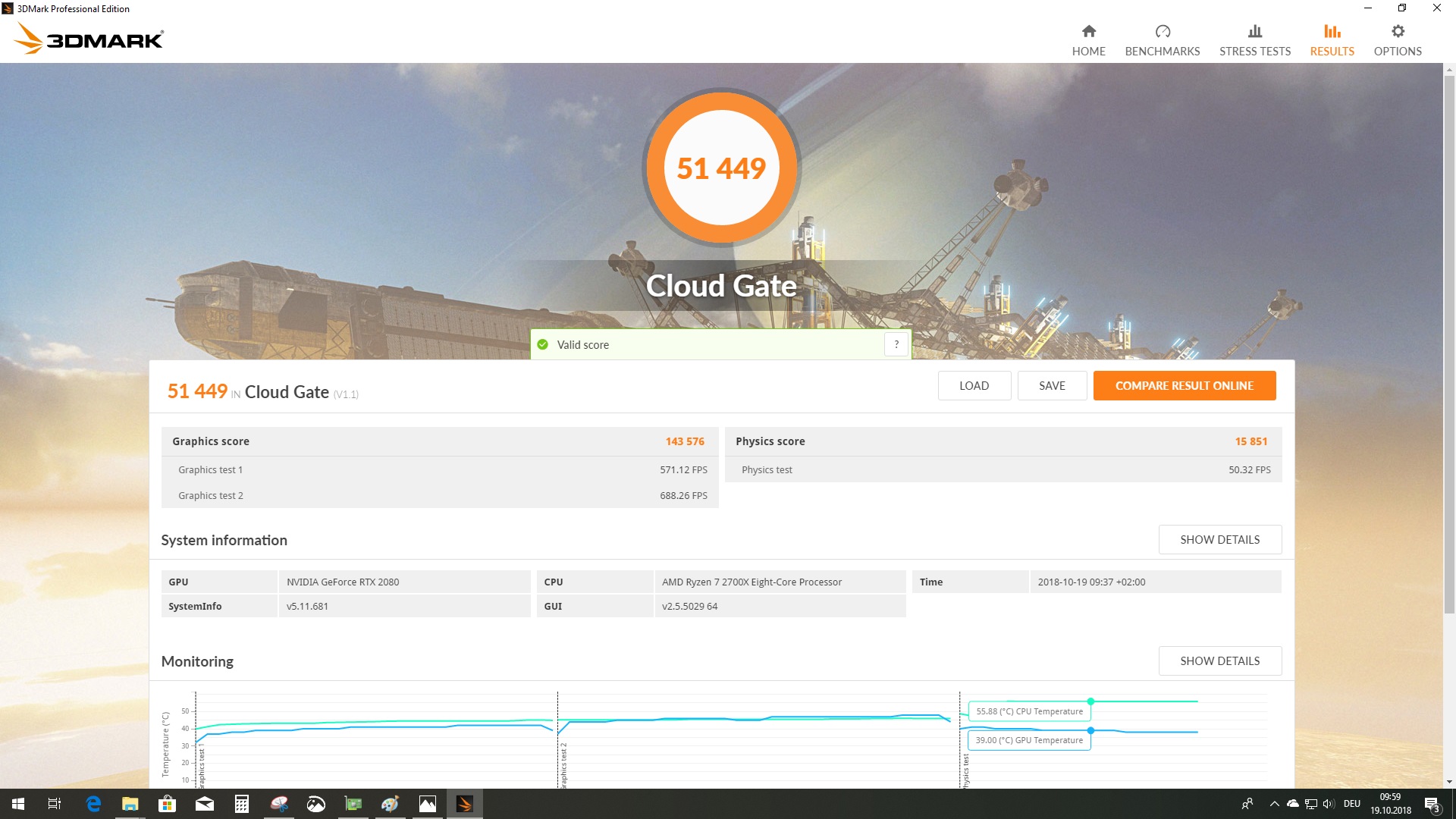Click Compare Result Online button
Screen dimensions: 1456x819
(x=1184, y=385)
